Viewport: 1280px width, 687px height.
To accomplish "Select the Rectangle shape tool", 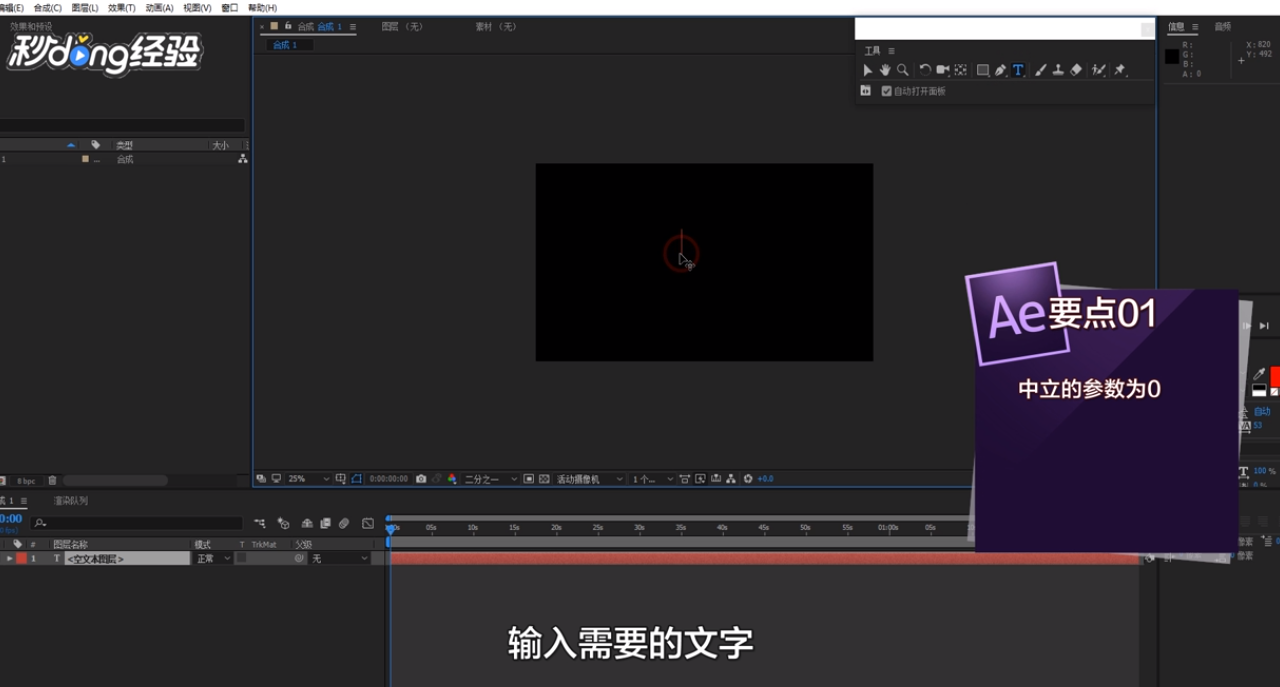I will (983, 70).
